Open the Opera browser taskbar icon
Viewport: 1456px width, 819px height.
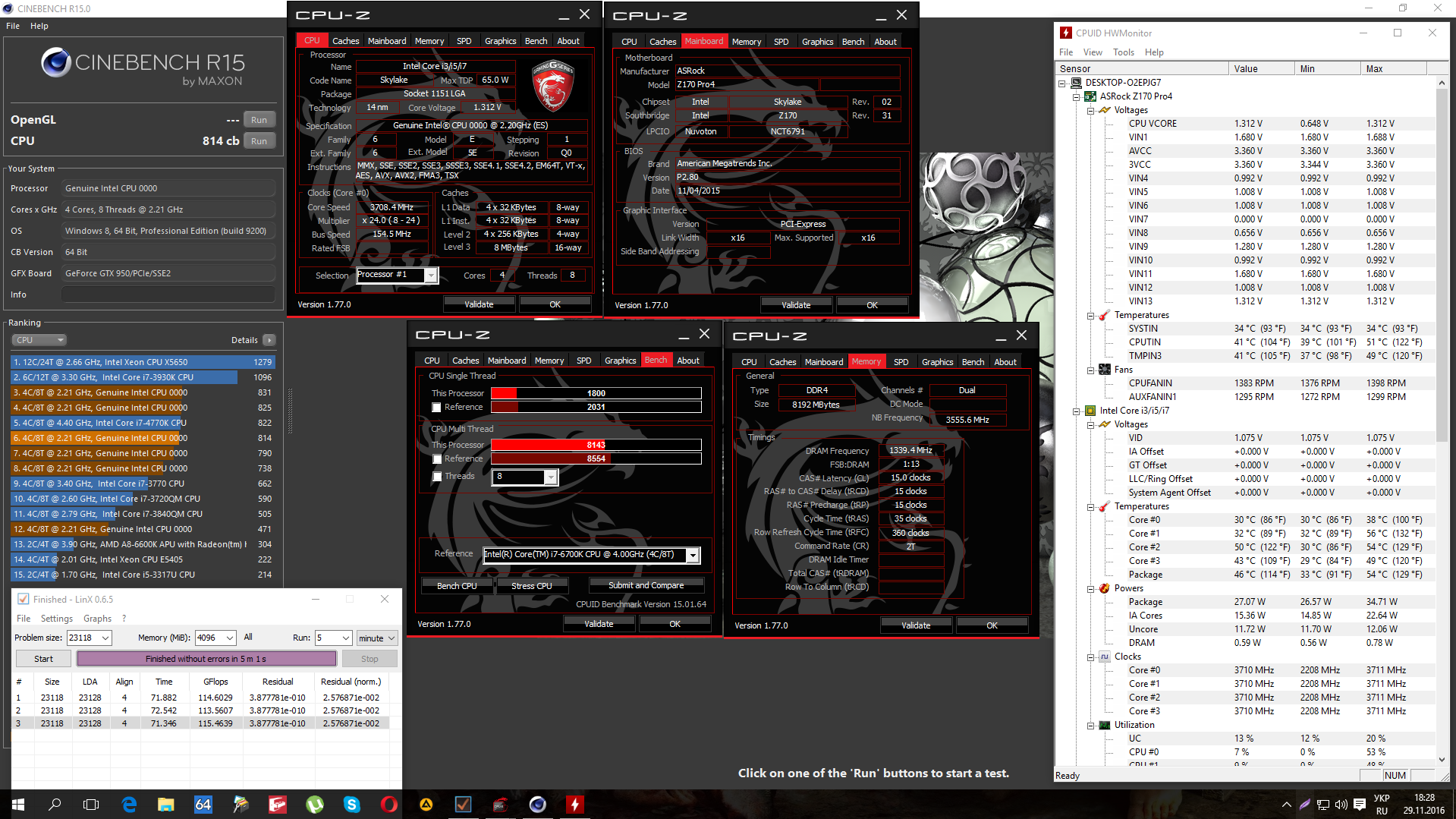coord(388,804)
